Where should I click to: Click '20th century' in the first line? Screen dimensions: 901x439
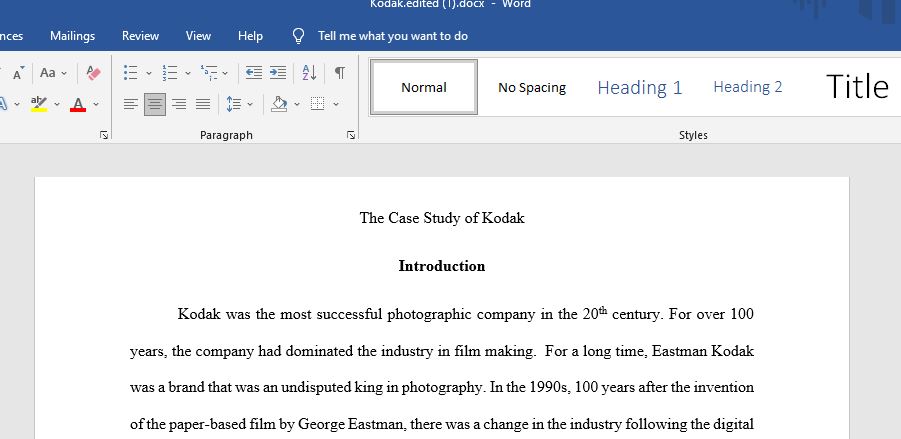tap(623, 314)
